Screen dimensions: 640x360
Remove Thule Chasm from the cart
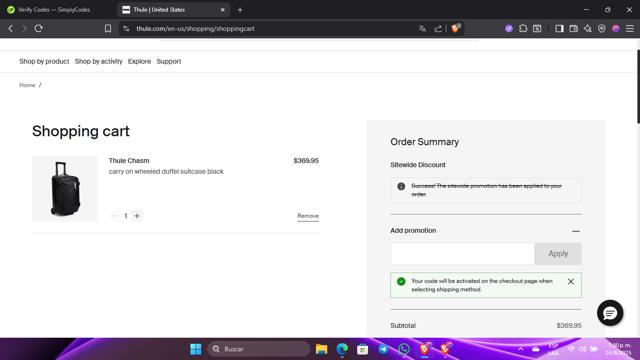(x=308, y=216)
